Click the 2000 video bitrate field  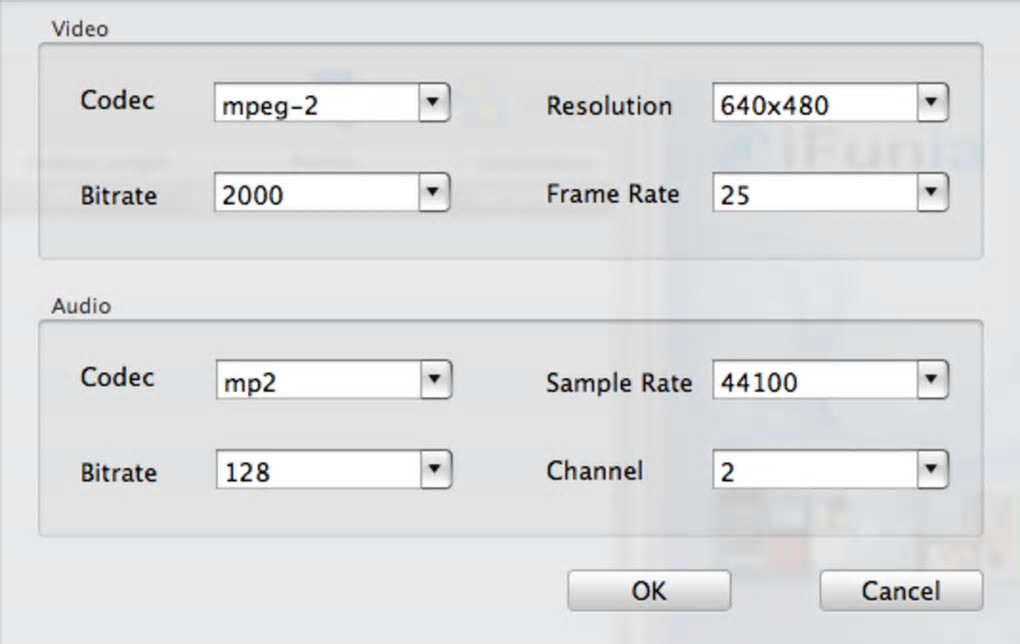point(316,195)
